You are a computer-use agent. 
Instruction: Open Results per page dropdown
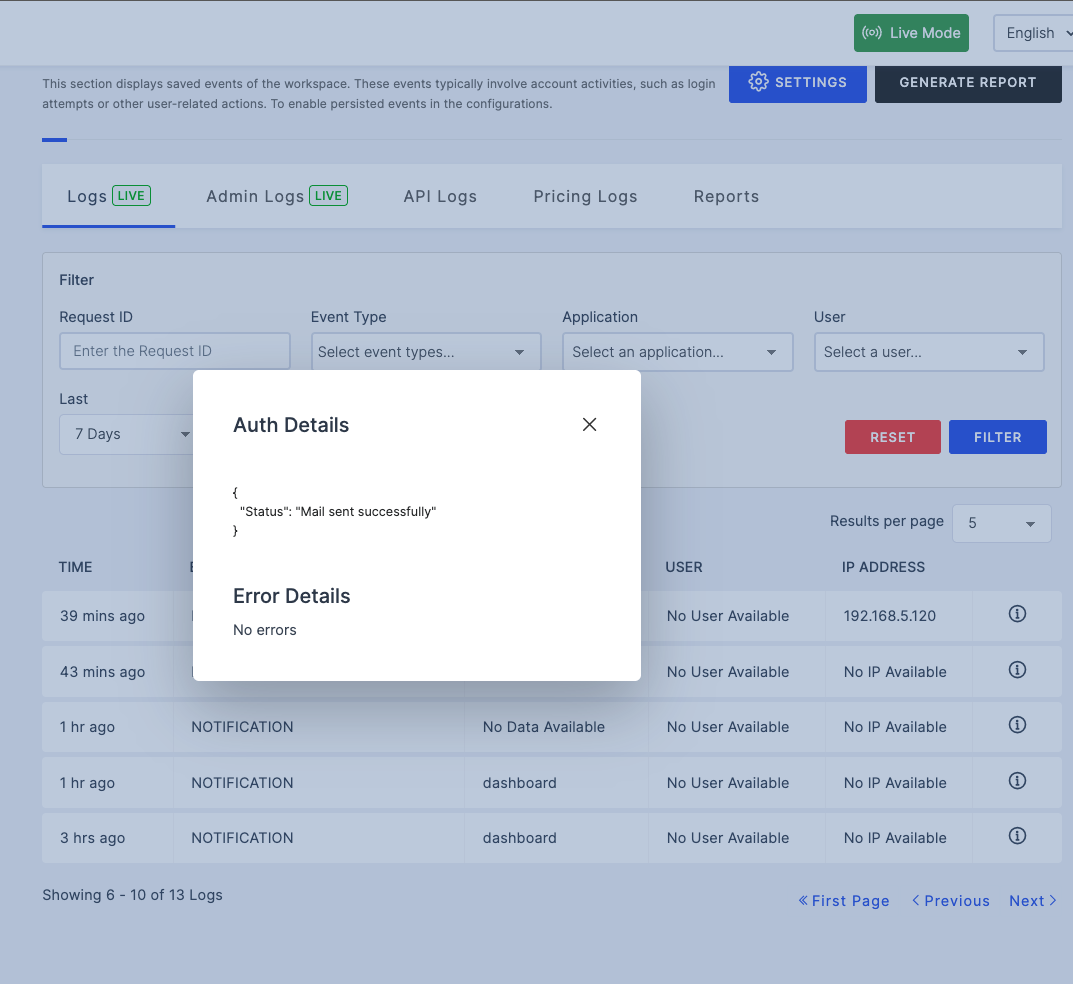[x=1001, y=523]
